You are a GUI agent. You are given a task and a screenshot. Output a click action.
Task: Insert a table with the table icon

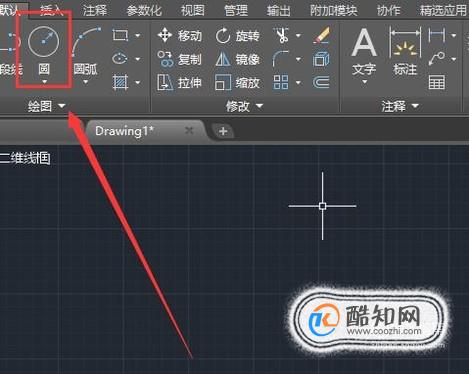coord(437,82)
